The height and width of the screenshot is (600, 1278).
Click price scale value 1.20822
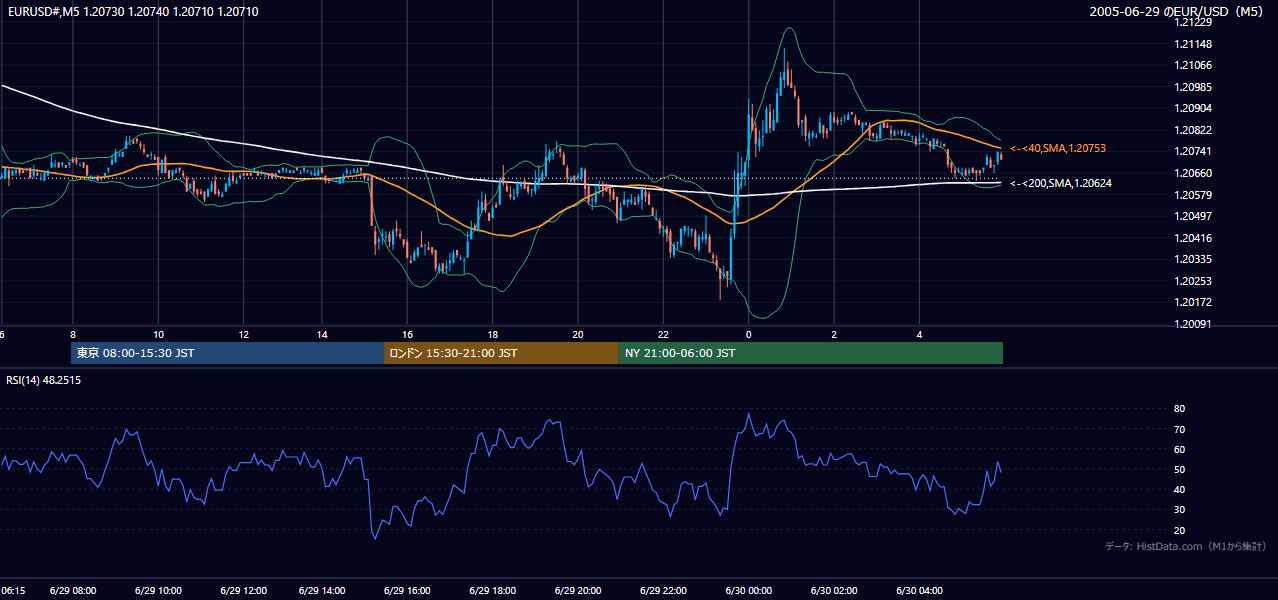pos(1192,130)
